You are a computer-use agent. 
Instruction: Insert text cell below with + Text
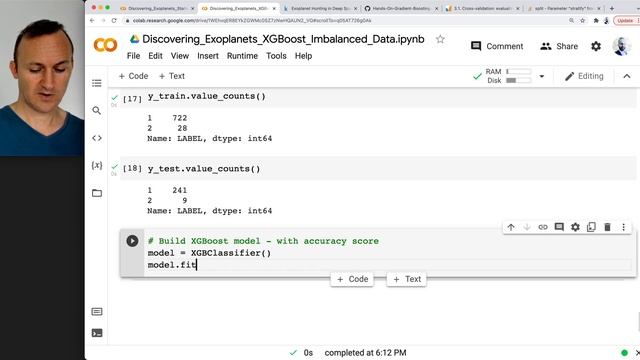click(407, 279)
